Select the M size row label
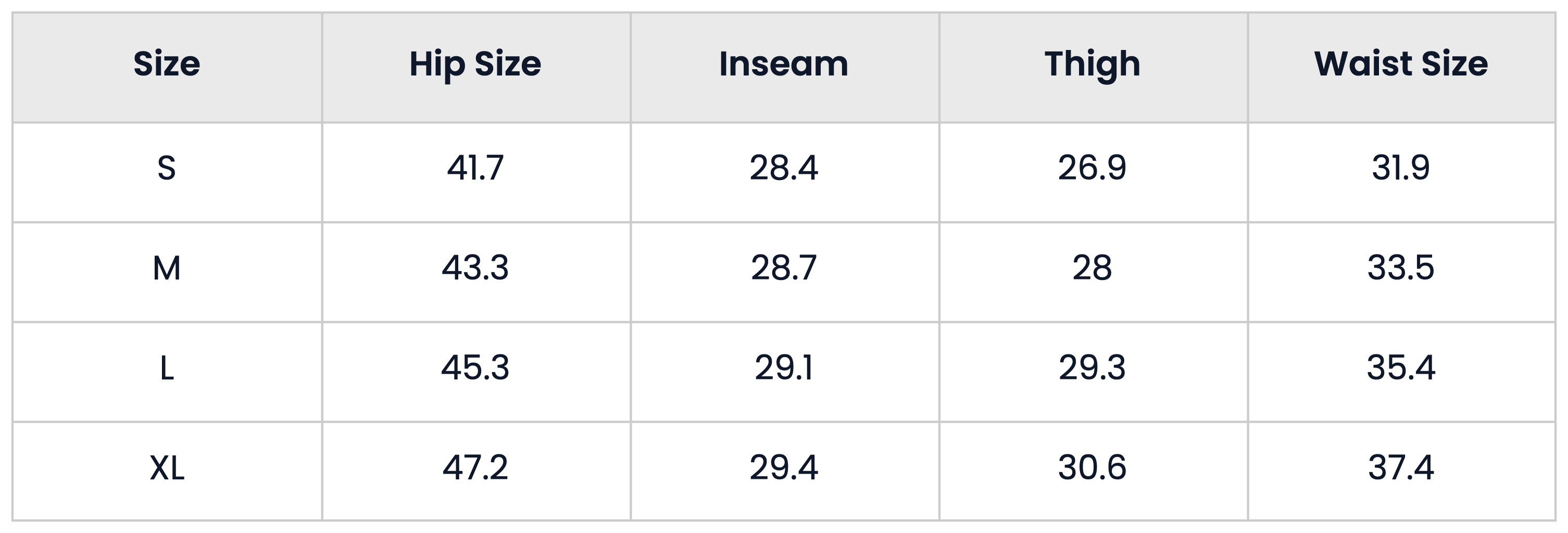 click(x=167, y=268)
